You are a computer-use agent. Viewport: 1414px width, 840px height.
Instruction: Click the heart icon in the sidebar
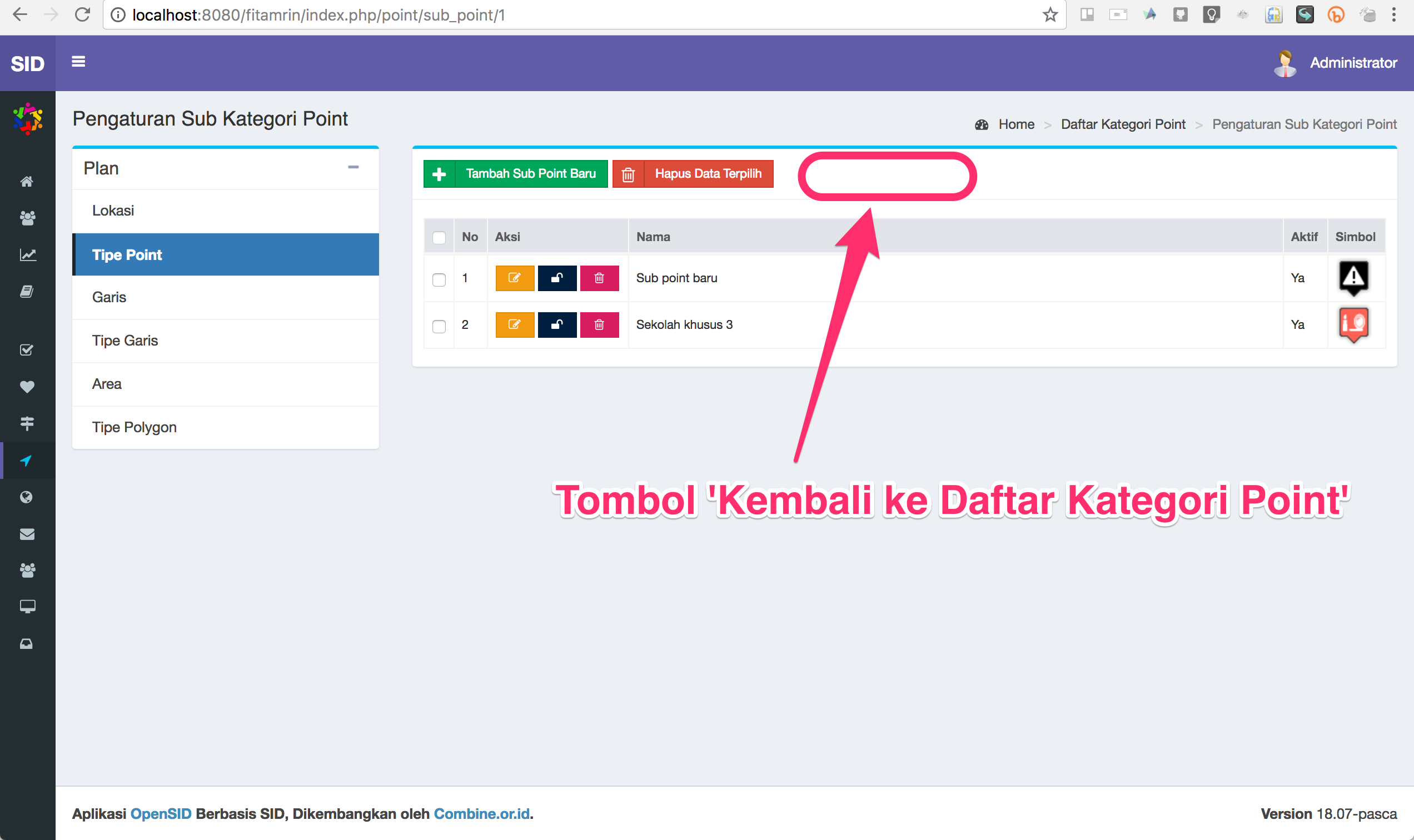[x=27, y=387]
